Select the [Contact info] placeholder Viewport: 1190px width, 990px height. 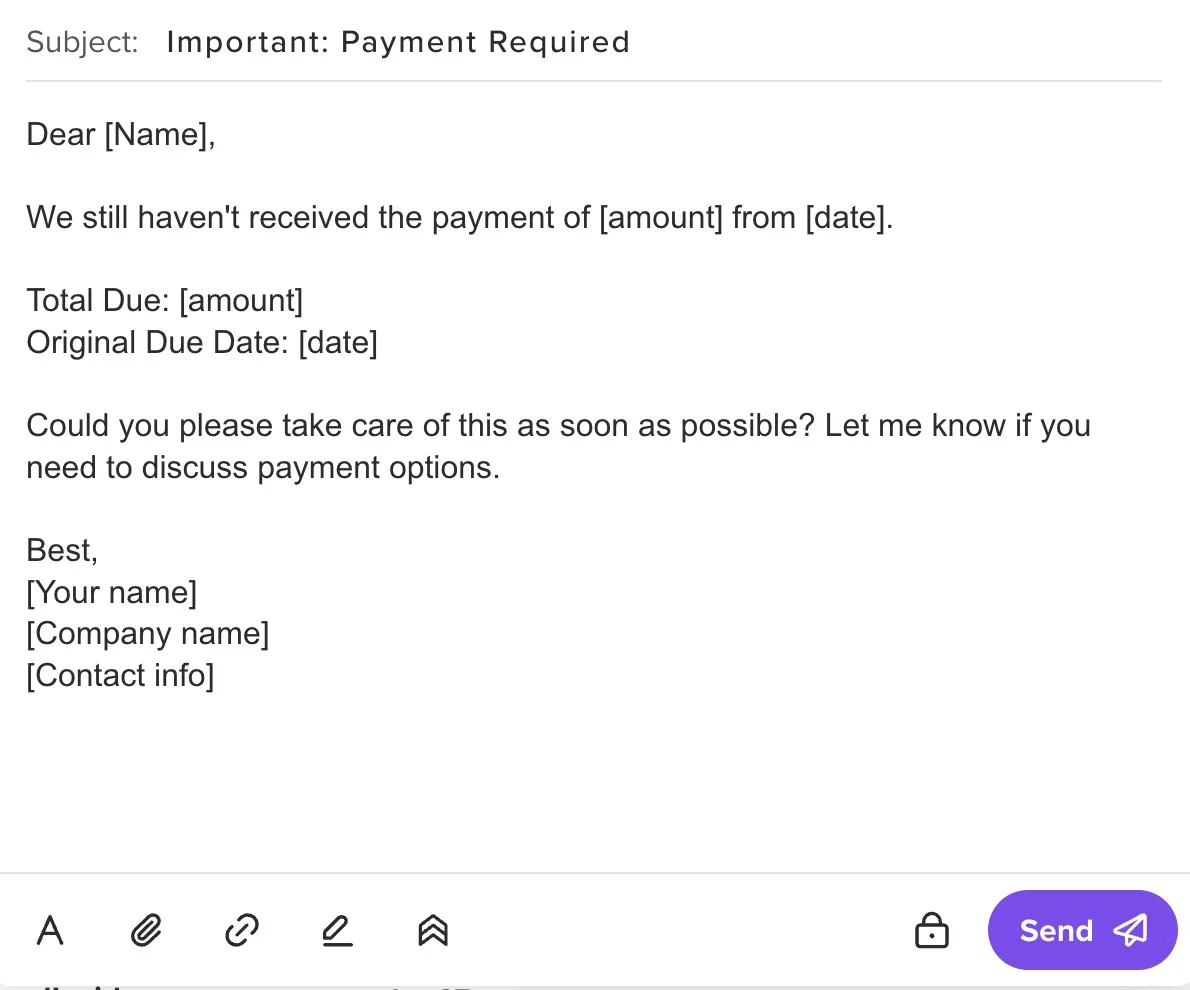119,675
